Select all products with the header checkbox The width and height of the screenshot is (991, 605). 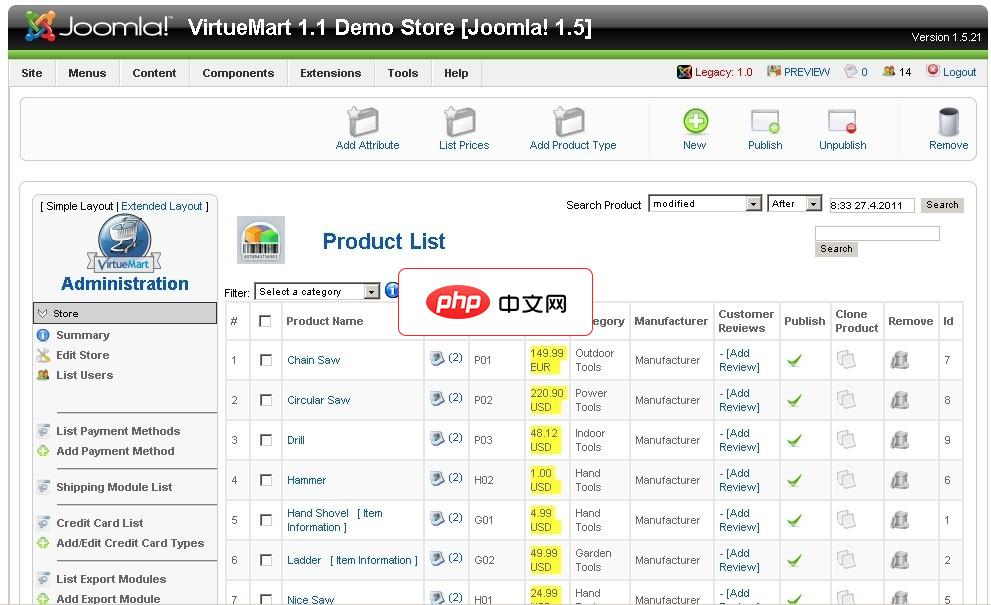click(x=267, y=321)
